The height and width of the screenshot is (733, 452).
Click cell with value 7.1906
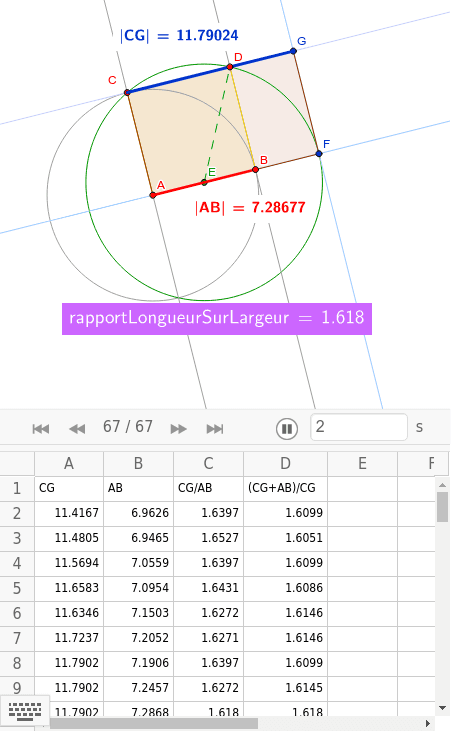tap(138, 663)
